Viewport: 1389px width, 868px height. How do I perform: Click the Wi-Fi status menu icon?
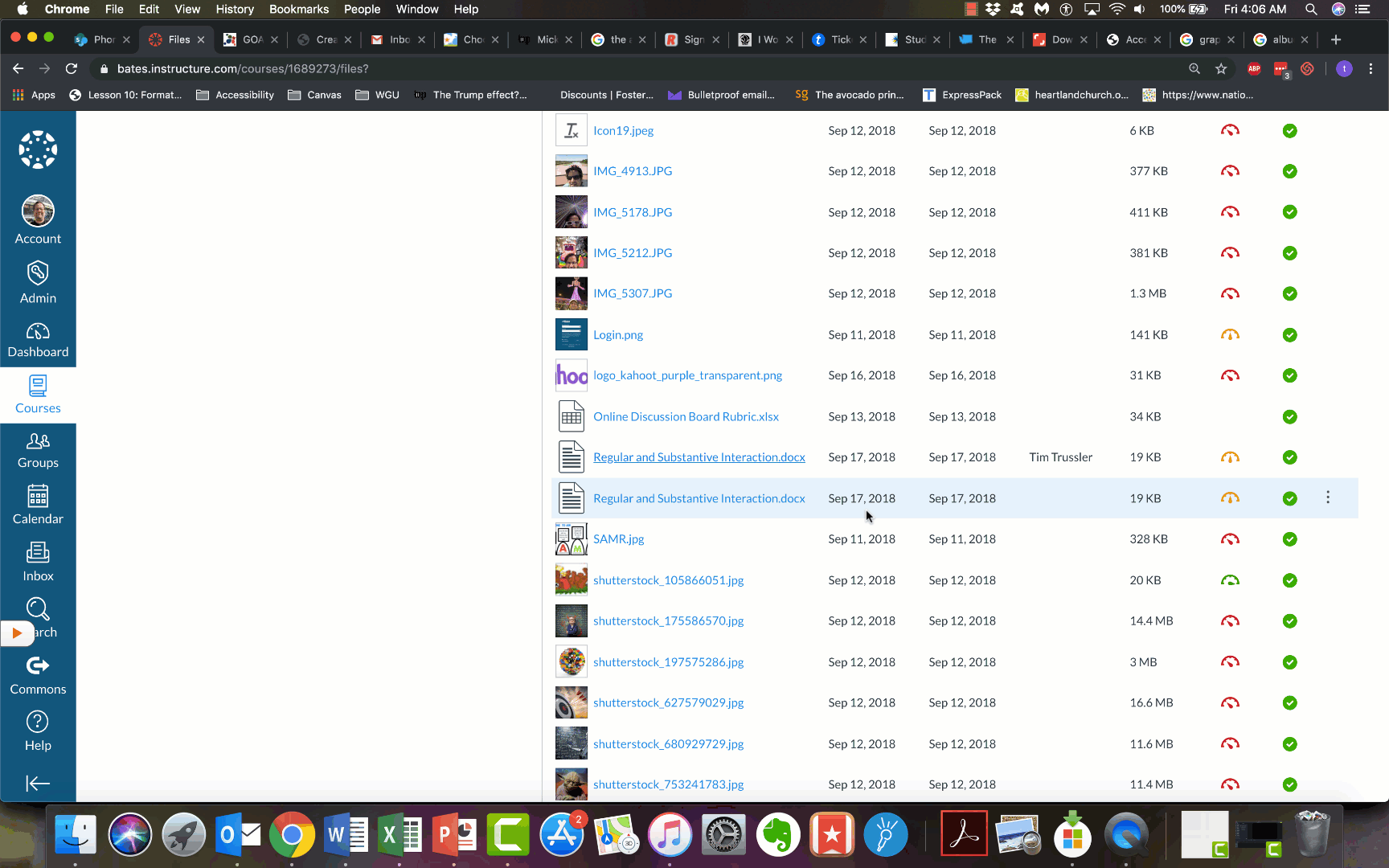coord(1117,9)
